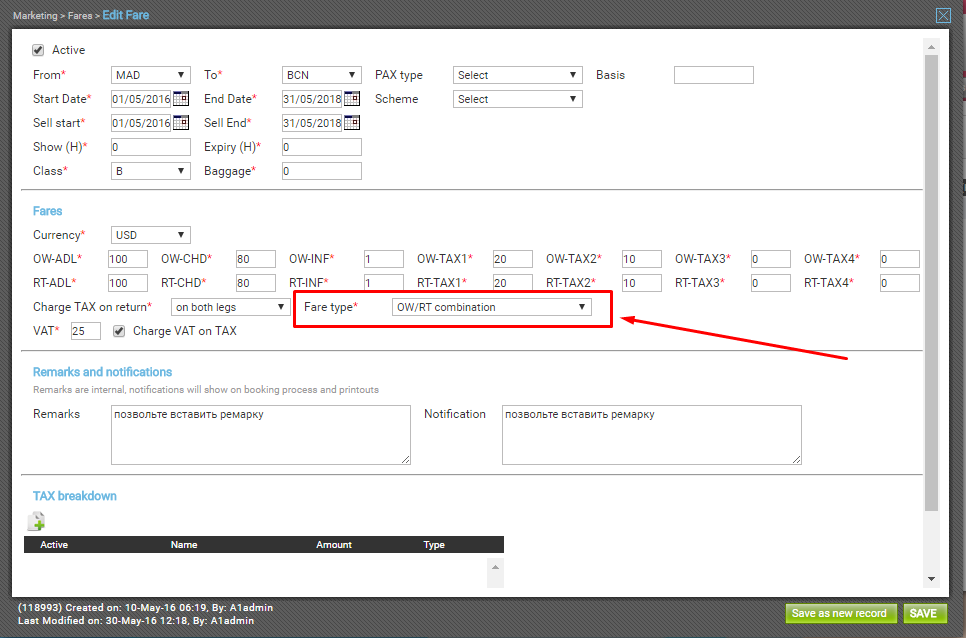Open Charge TAX on return dropdown
The width and height of the screenshot is (966, 638).
tap(230, 307)
